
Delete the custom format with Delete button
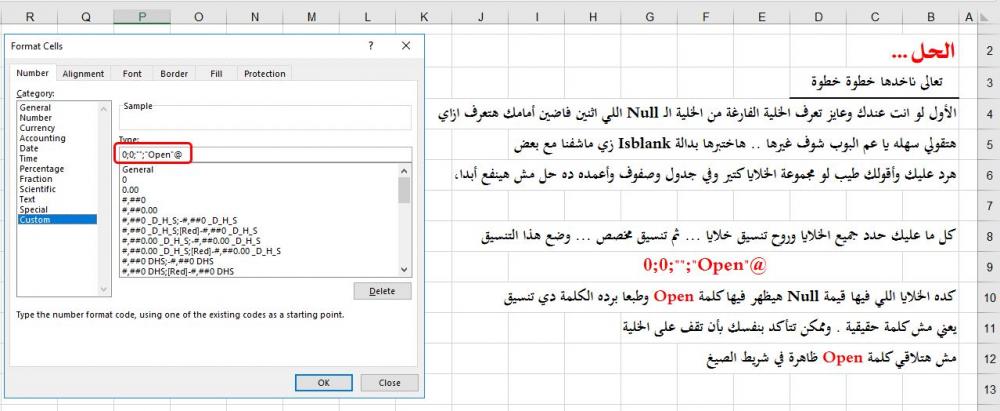point(382,291)
